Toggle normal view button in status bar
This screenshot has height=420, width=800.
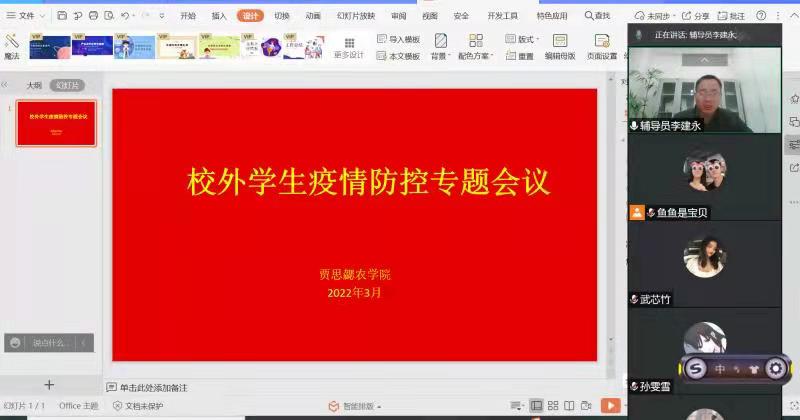point(537,405)
